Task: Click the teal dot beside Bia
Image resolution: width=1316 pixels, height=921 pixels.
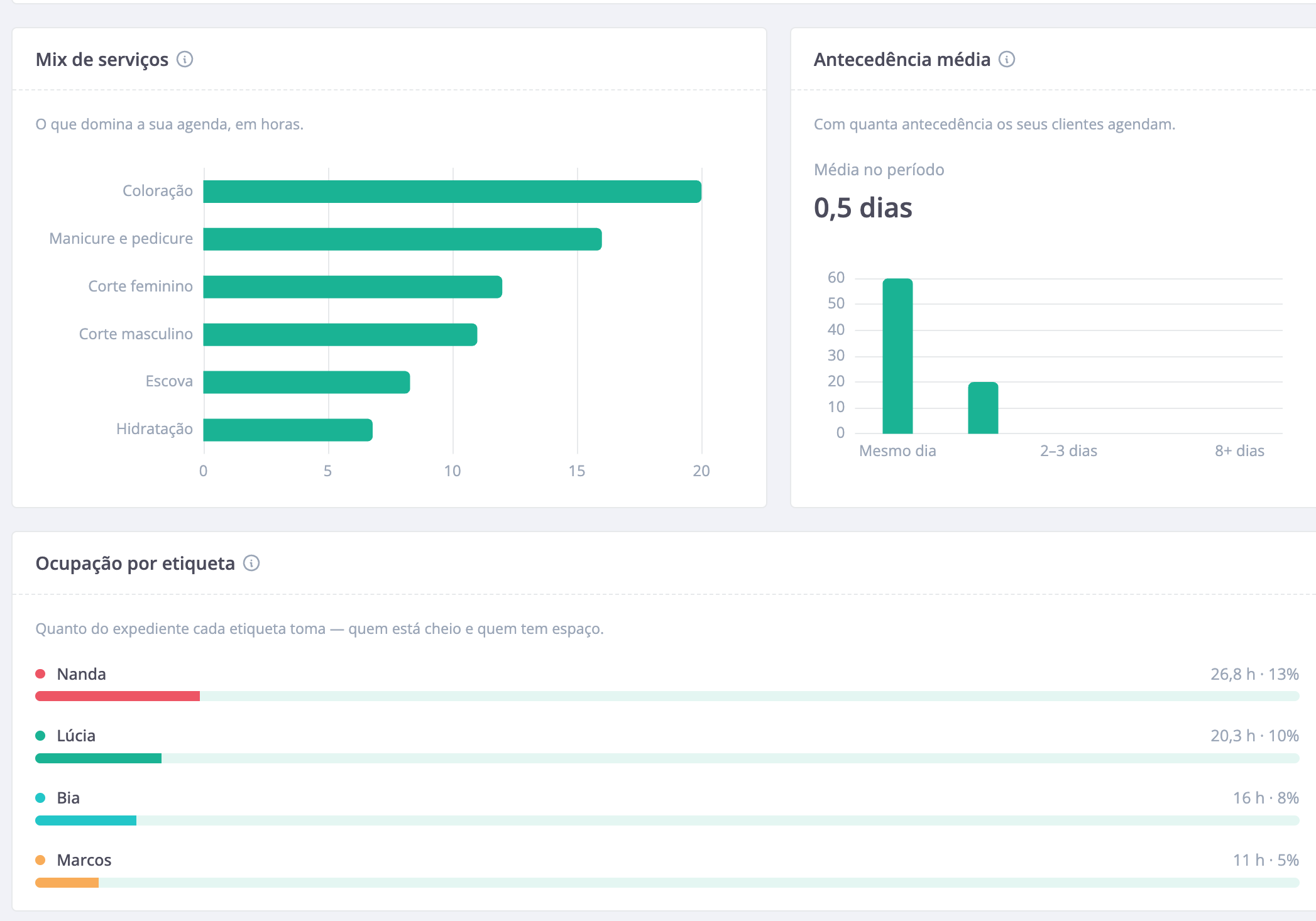Action: pyautogui.click(x=40, y=798)
